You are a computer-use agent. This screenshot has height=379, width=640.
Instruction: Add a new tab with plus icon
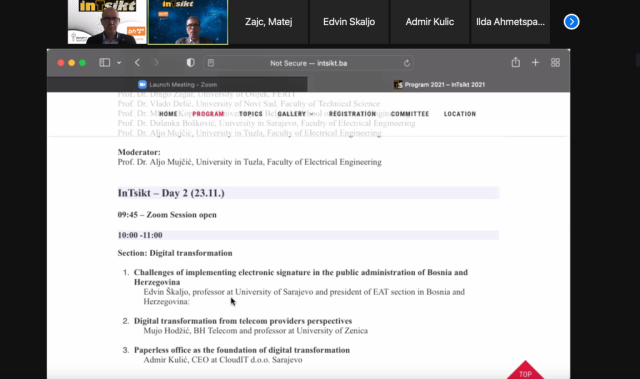point(535,62)
